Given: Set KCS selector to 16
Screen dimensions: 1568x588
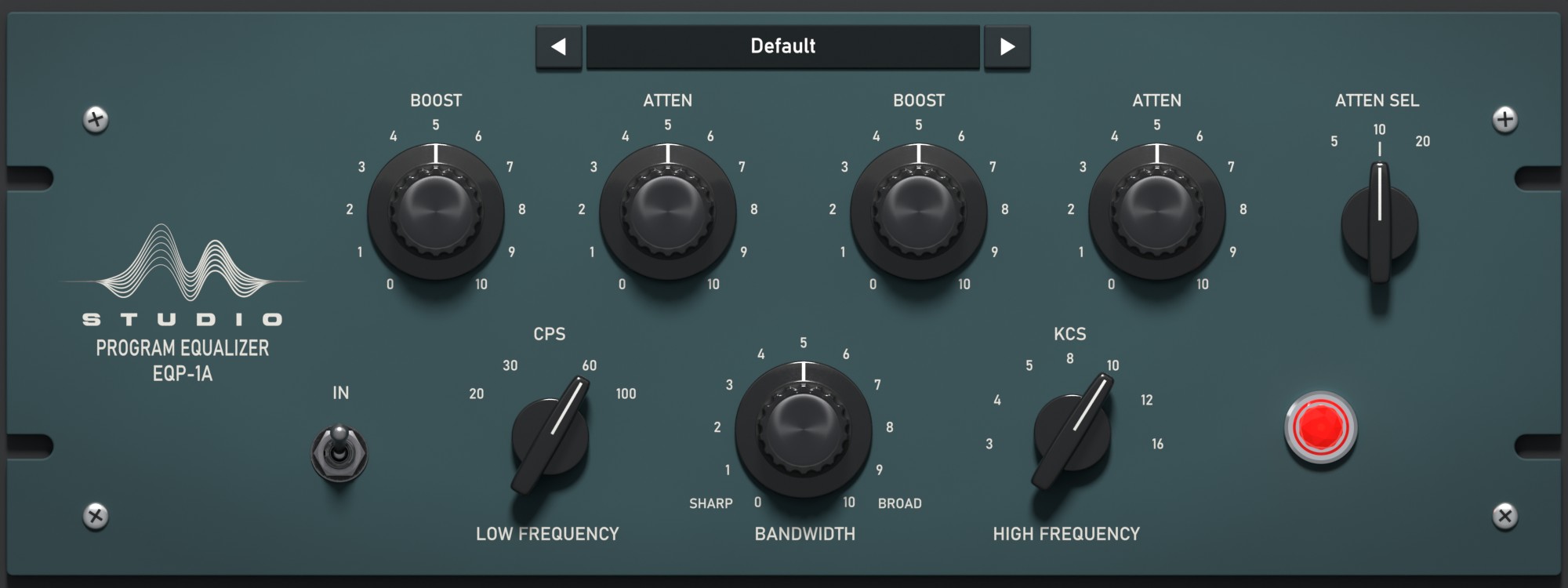Looking at the screenshot, I should [x=1157, y=444].
